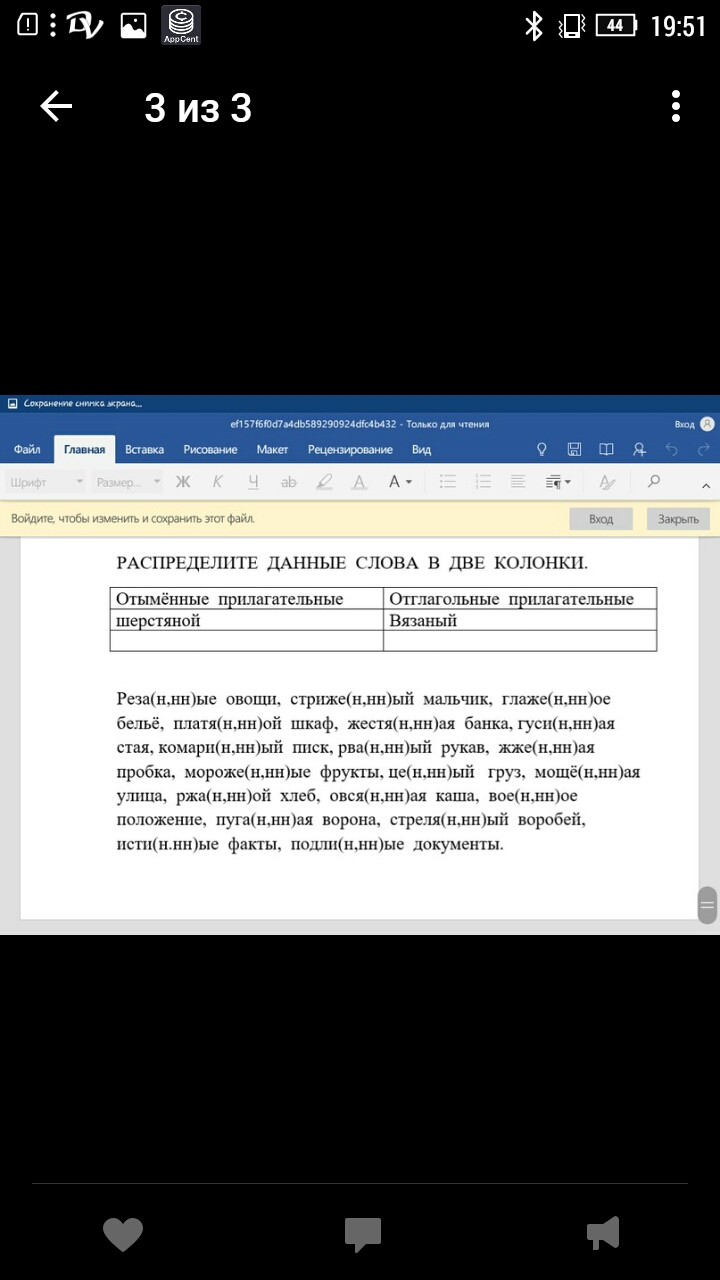Click the share person icon
This screenshot has width=720, height=1280.
click(x=639, y=450)
